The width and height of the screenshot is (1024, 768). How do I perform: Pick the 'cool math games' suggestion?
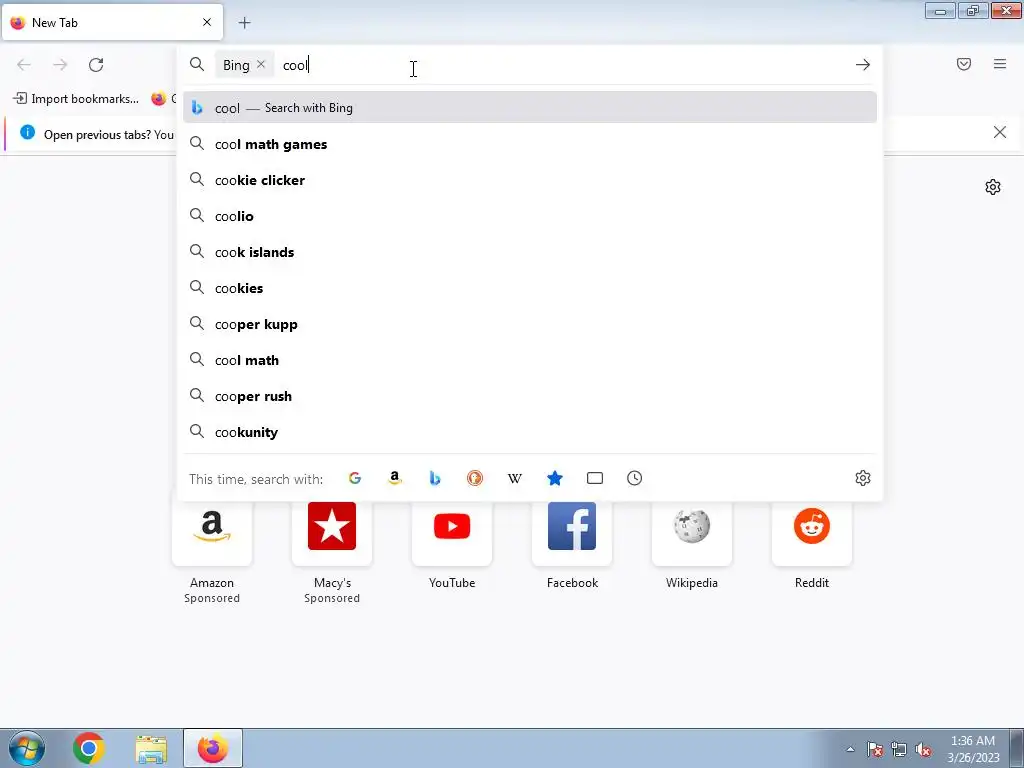click(530, 144)
